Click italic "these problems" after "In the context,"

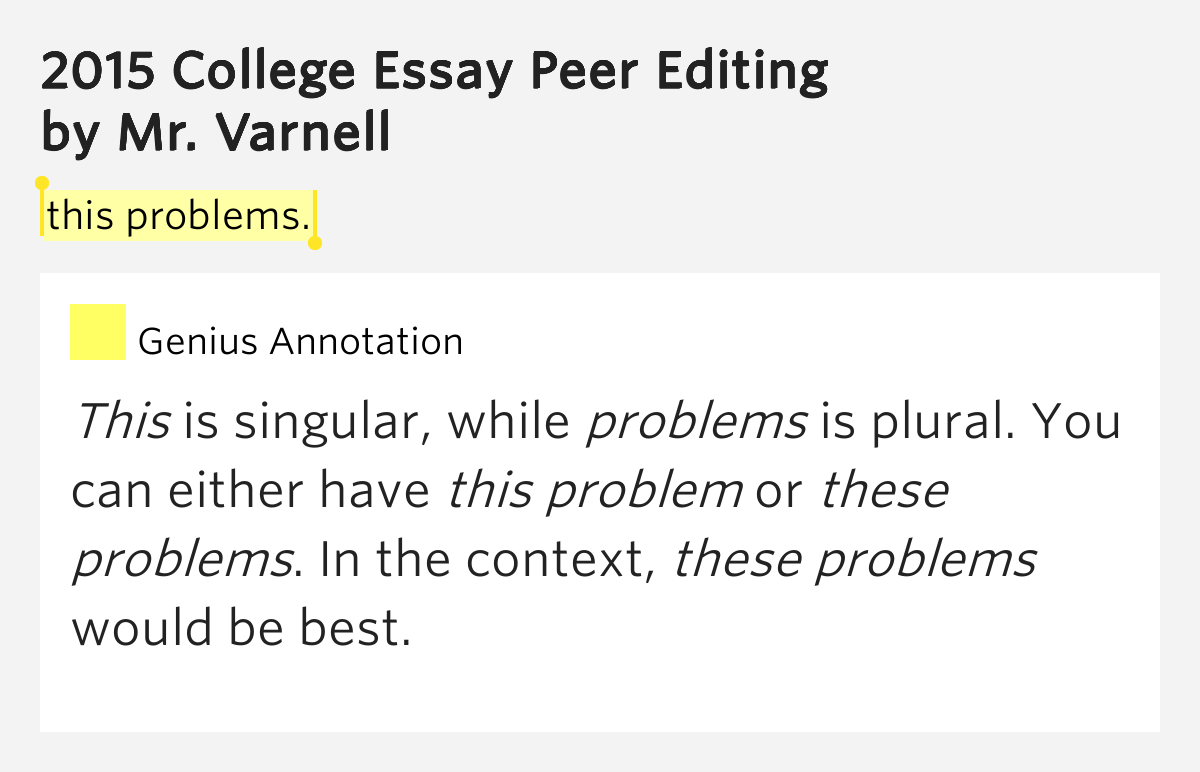click(x=855, y=560)
